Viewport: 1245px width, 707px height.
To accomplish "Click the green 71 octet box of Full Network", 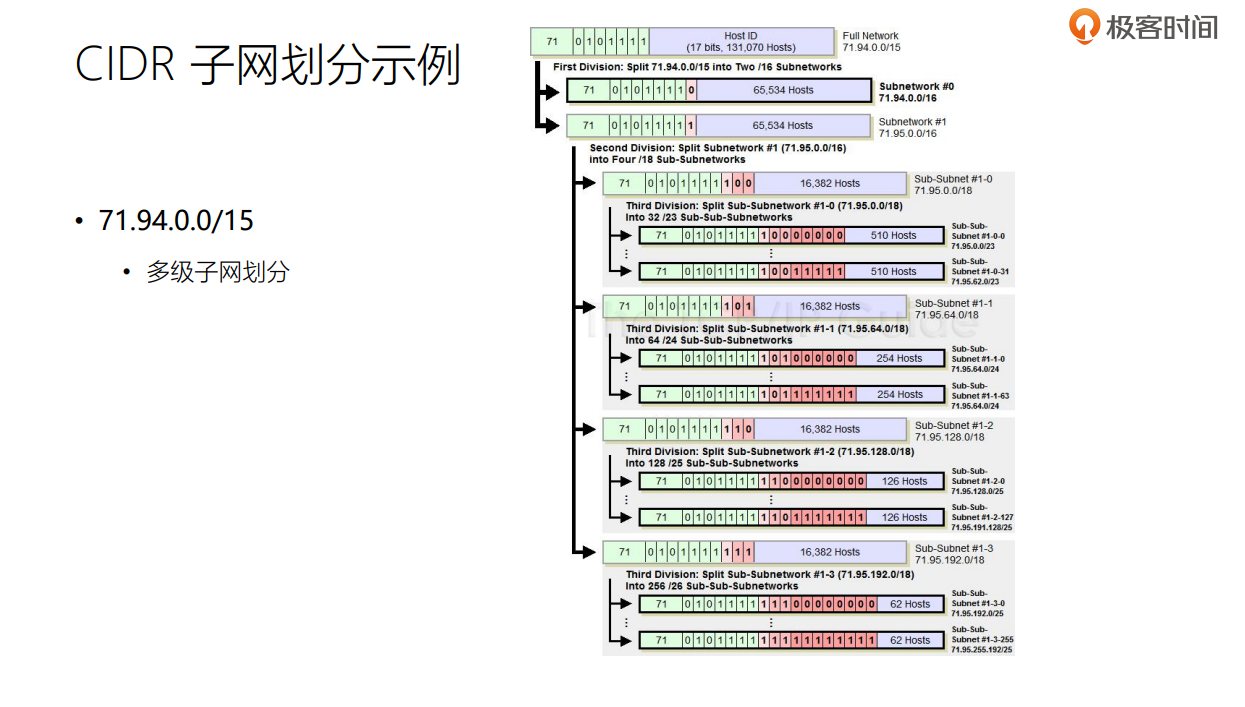I will (551, 41).
